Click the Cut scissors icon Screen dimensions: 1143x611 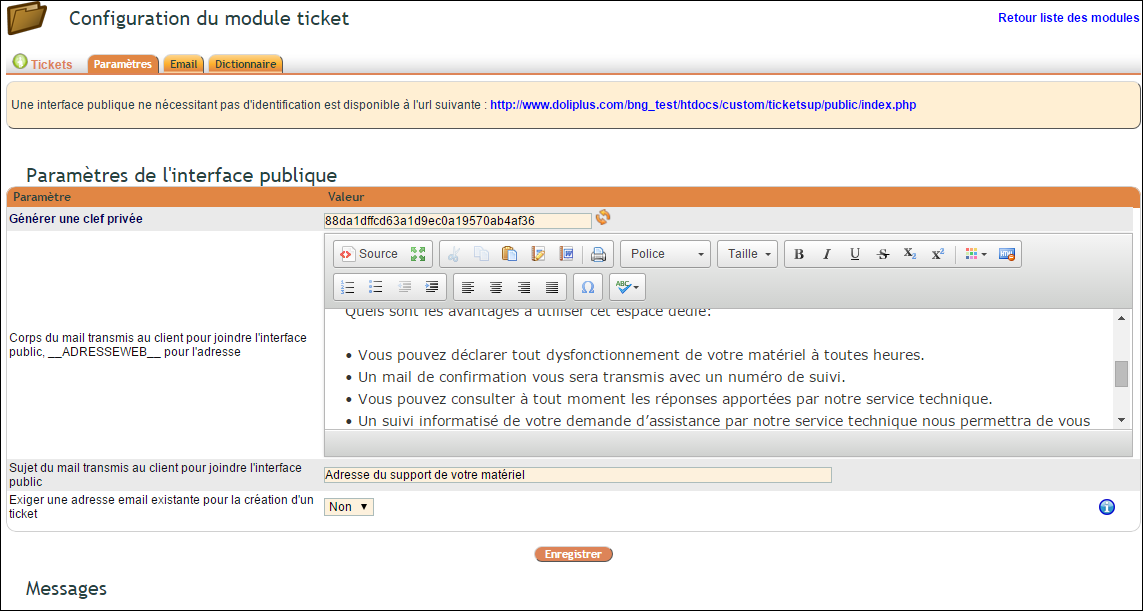pyautogui.click(x=453, y=254)
